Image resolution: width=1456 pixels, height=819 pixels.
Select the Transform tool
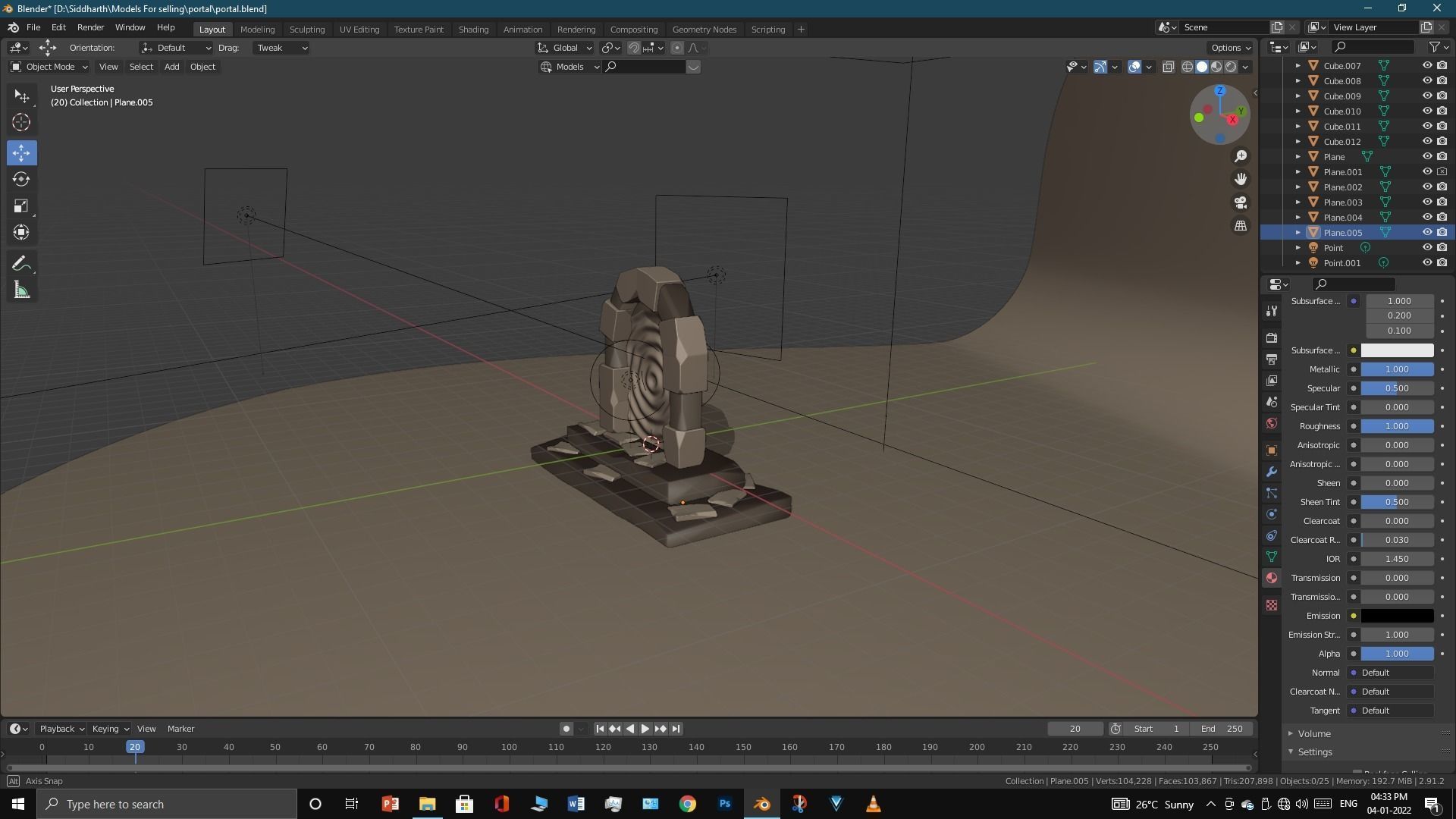[x=21, y=233]
